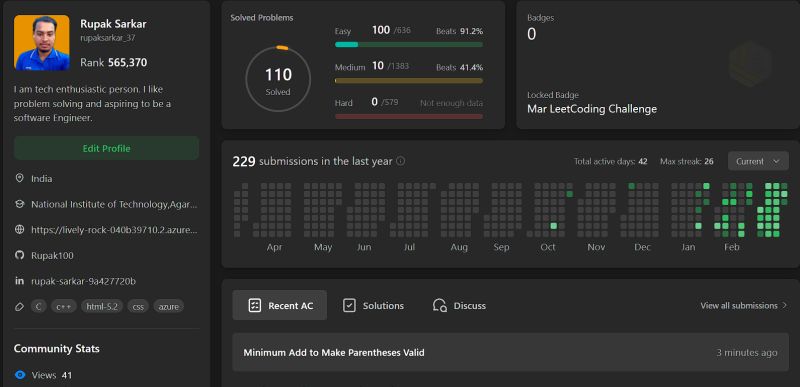Click the eye icon beside Views
This screenshot has width=800, height=387.
(x=20, y=375)
